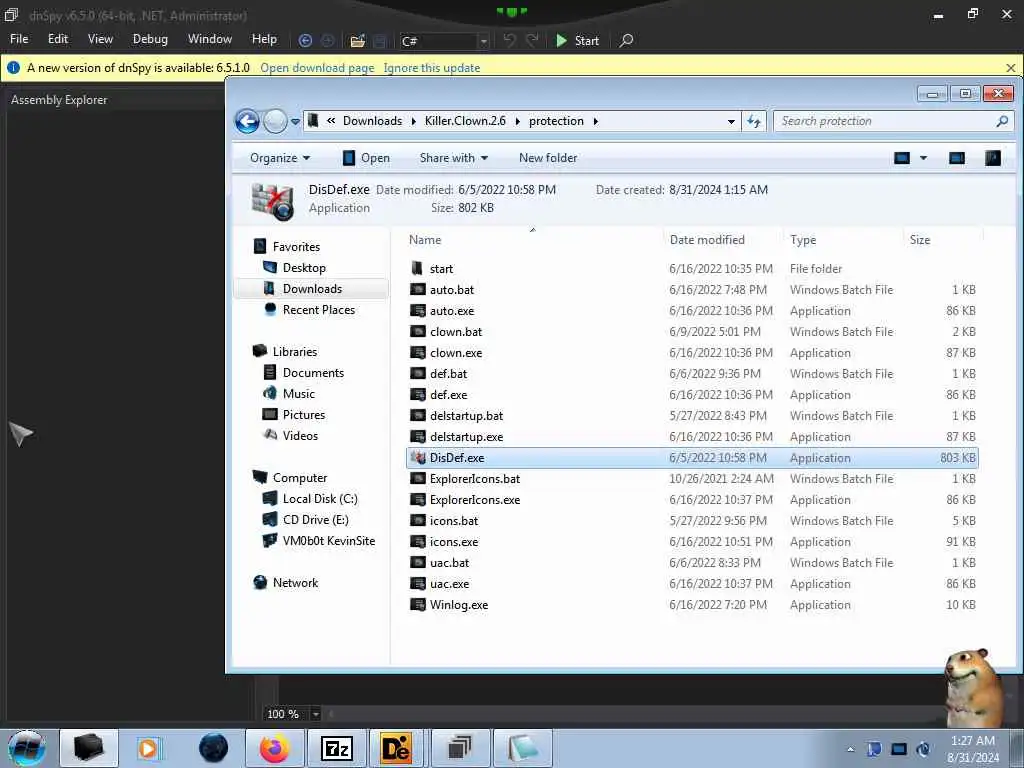Select Recent Places in navigation pane

[318, 310]
